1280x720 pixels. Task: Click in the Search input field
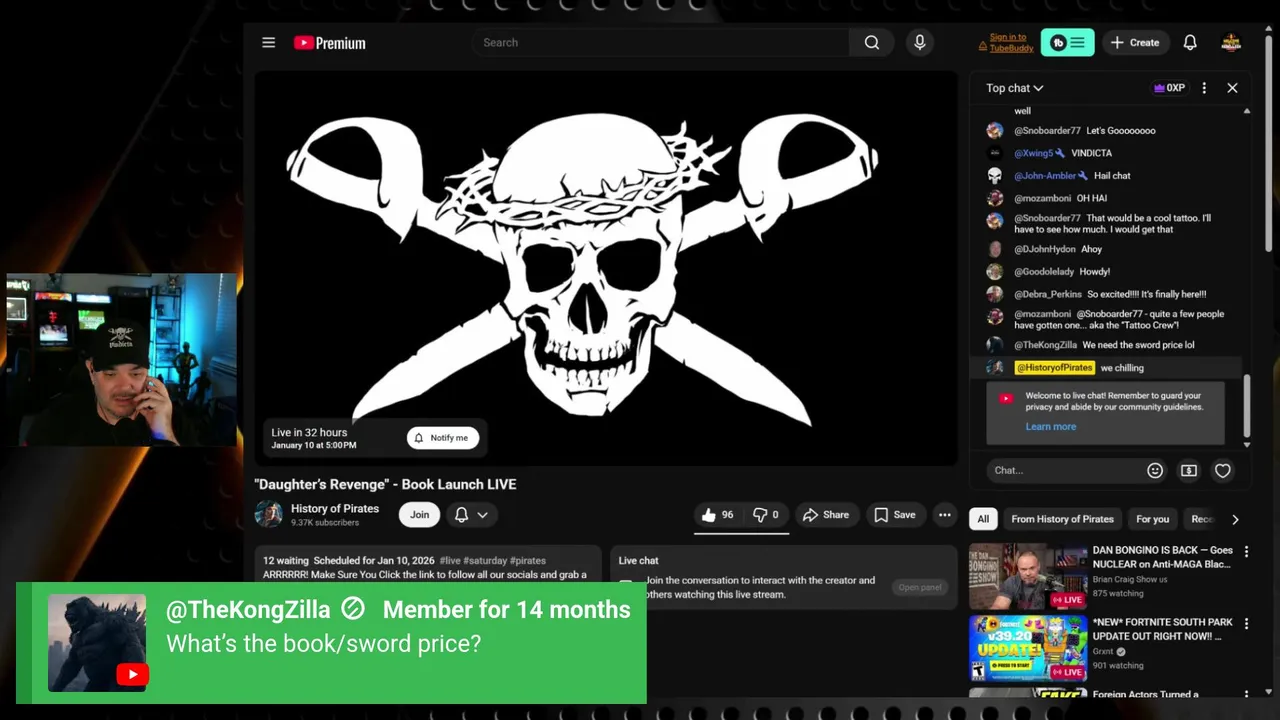click(660, 42)
